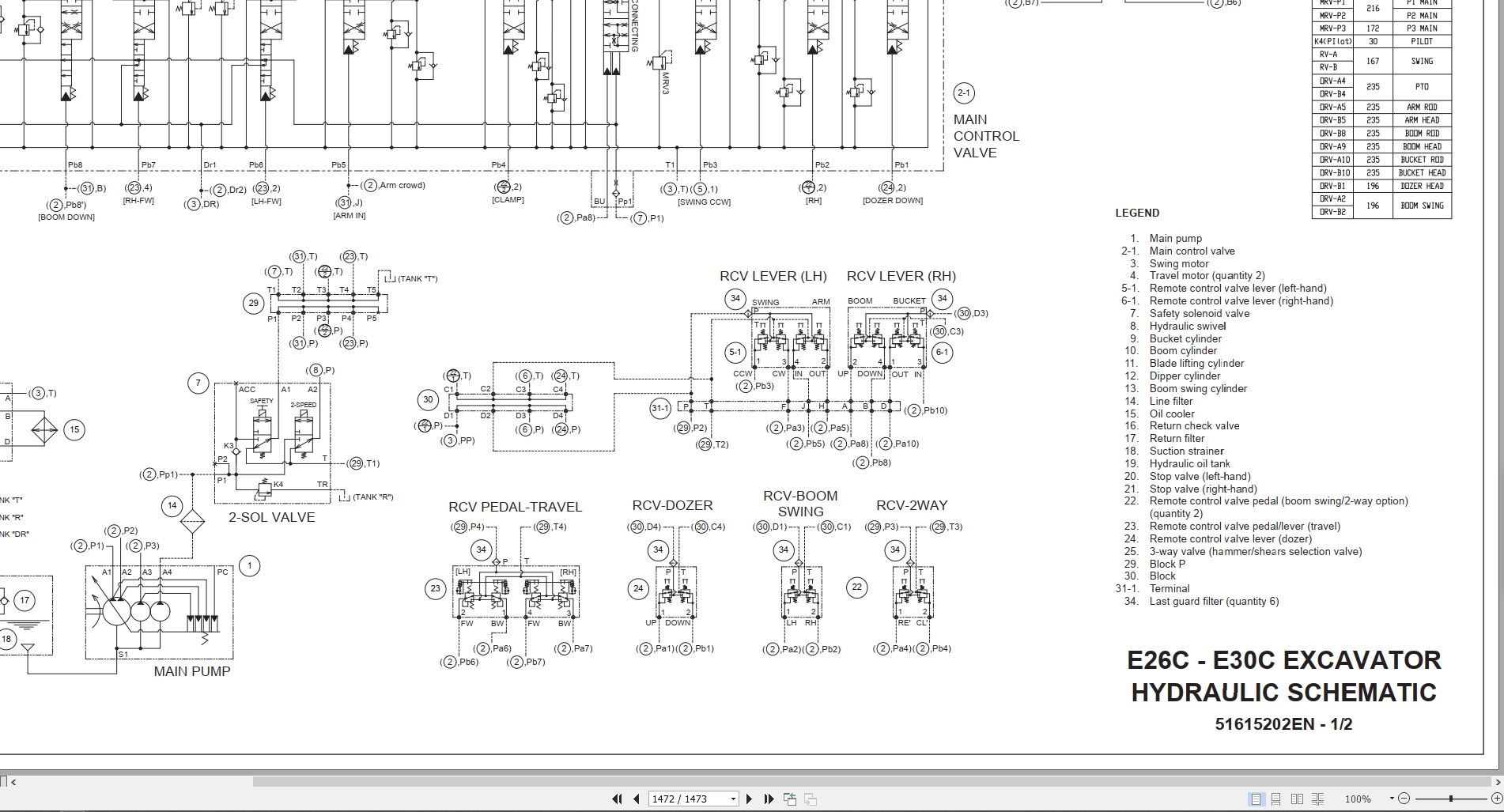Open the page number dropdown arrow
This screenshot has width=1504, height=812.
tap(733, 799)
